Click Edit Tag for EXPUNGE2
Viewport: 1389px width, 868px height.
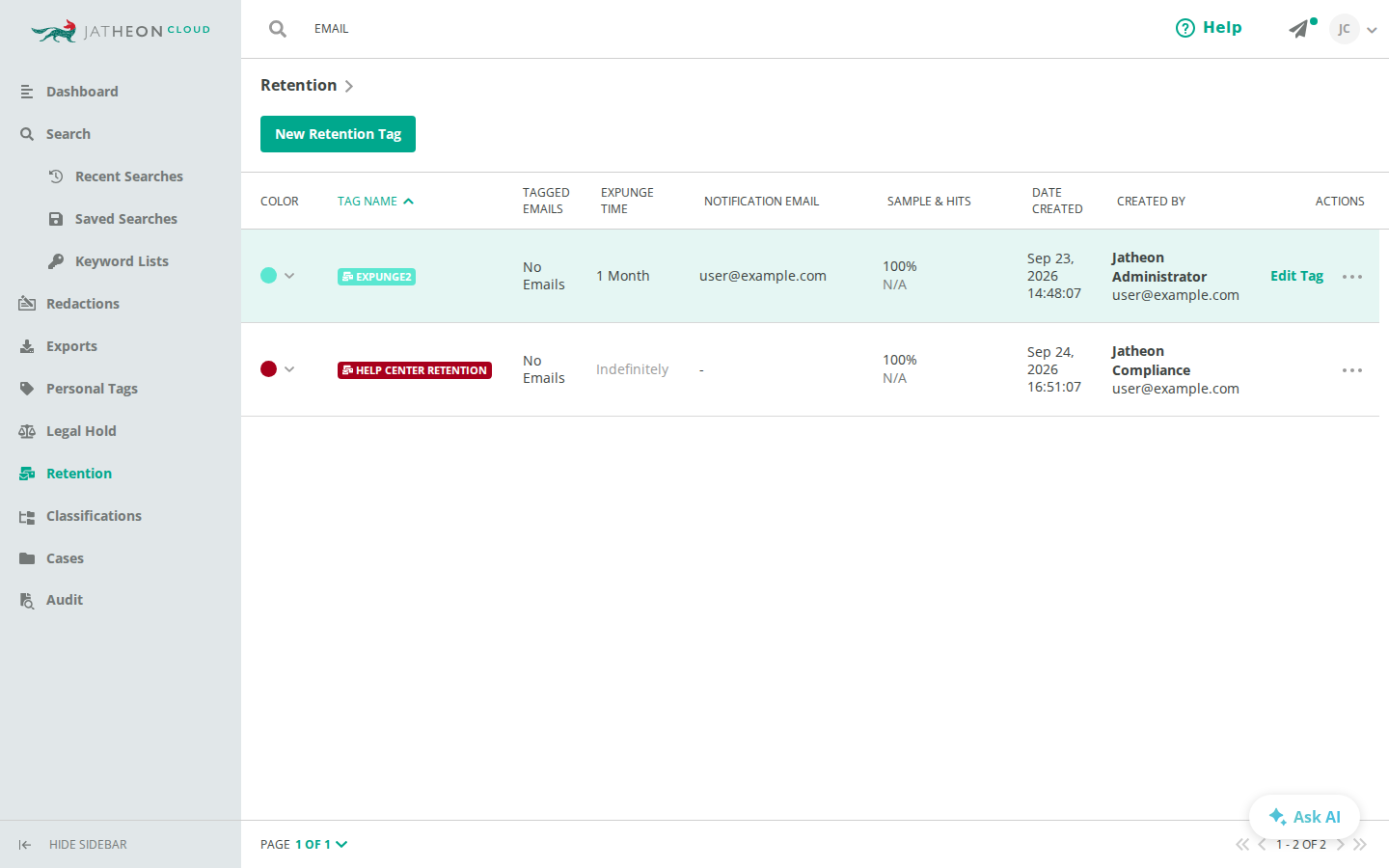1296,276
